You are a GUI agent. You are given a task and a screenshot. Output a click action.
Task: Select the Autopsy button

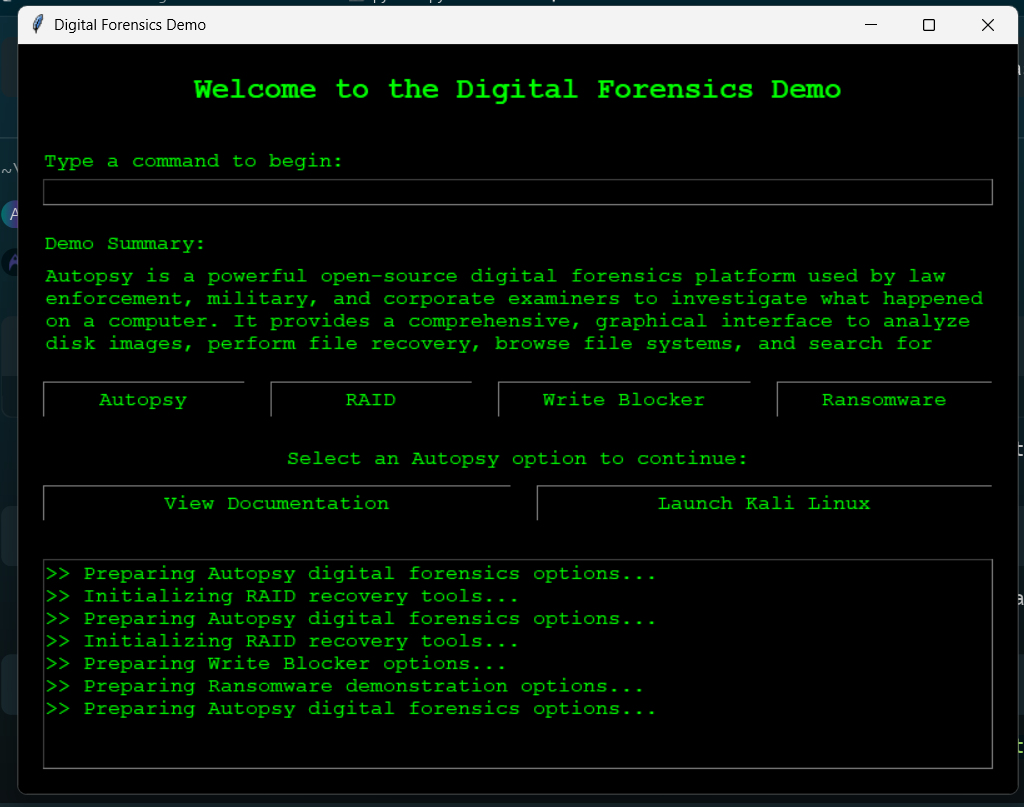coord(144,399)
